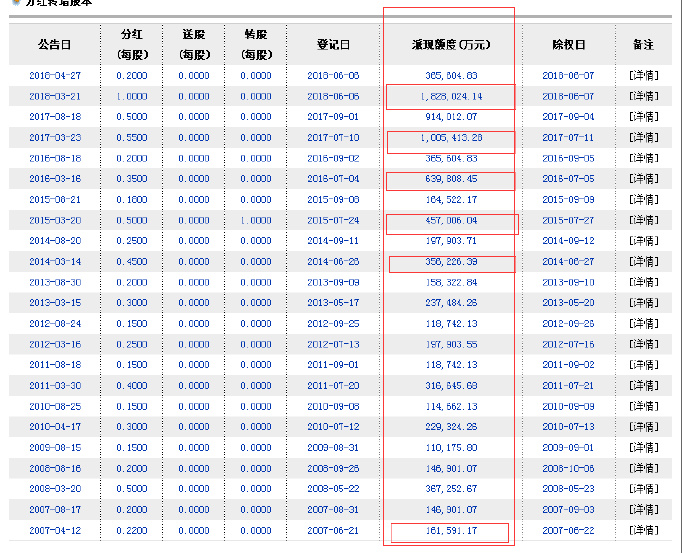
Task: Click registration date 2012-07-13
Action: pos(333,344)
